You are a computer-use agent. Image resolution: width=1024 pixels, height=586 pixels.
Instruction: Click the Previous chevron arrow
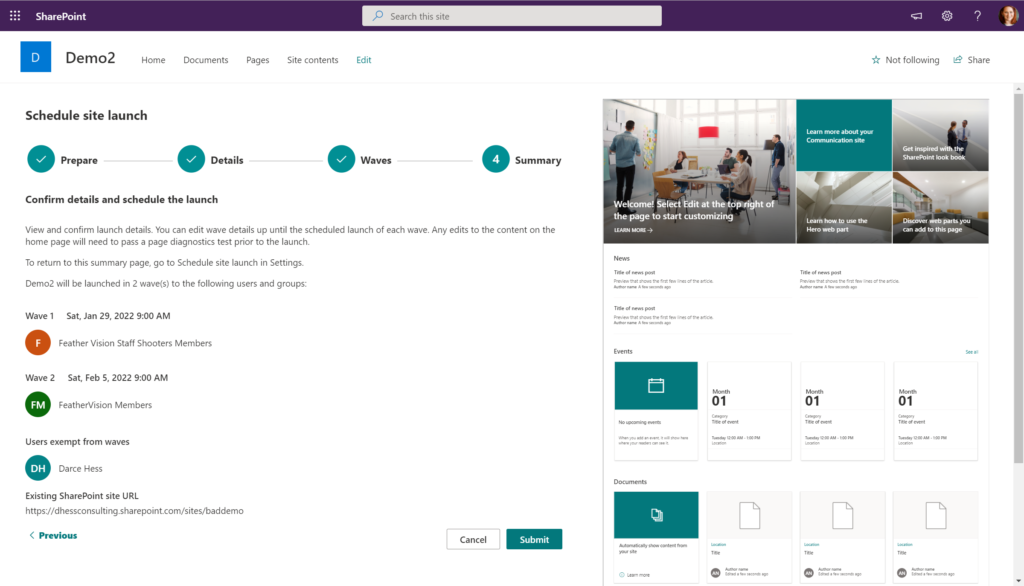pyautogui.click(x=31, y=535)
